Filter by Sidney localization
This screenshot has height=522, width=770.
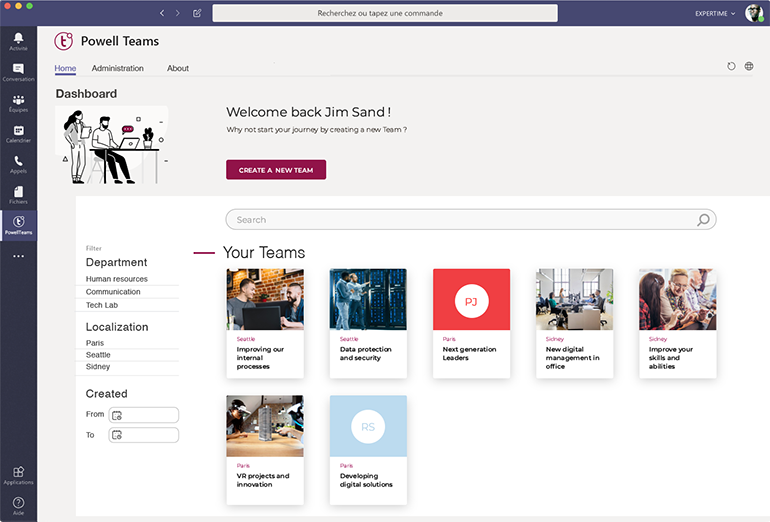[x=98, y=366]
